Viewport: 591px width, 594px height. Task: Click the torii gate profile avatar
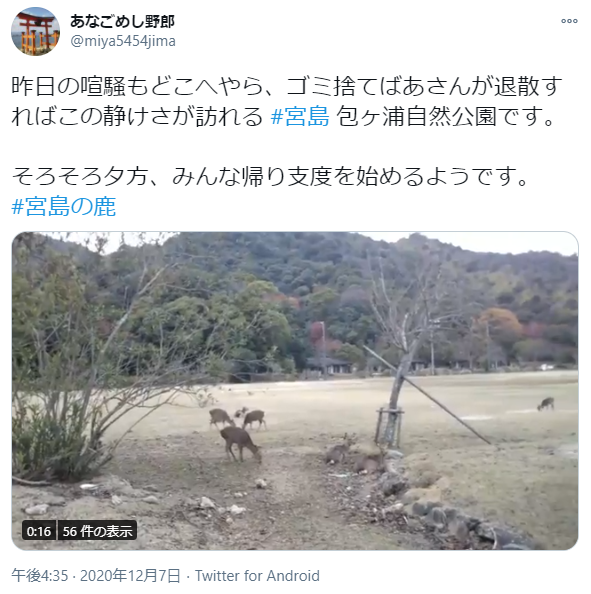coord(35,31)
